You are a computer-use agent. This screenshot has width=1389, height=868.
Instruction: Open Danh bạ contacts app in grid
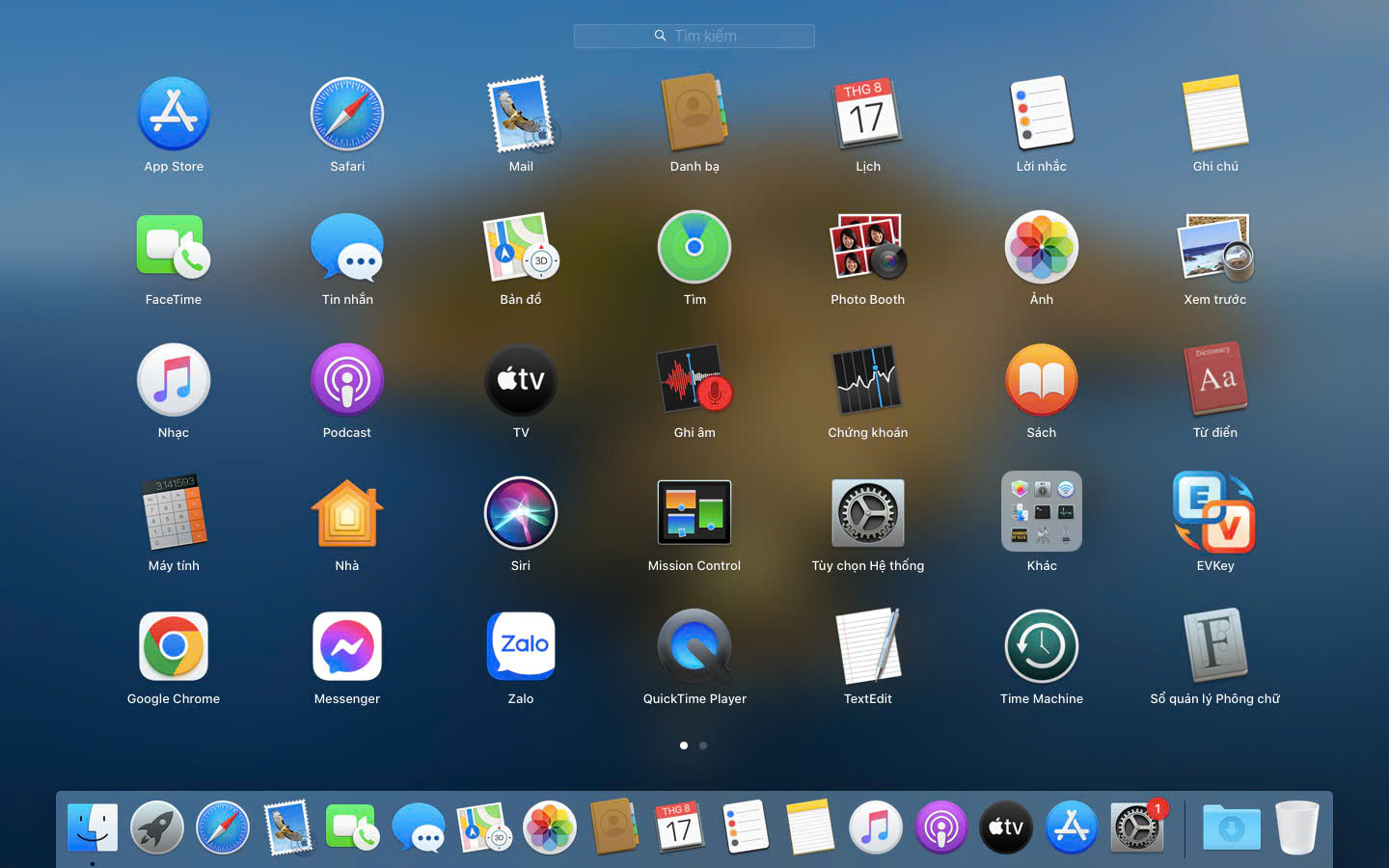[x=694, y=114]
